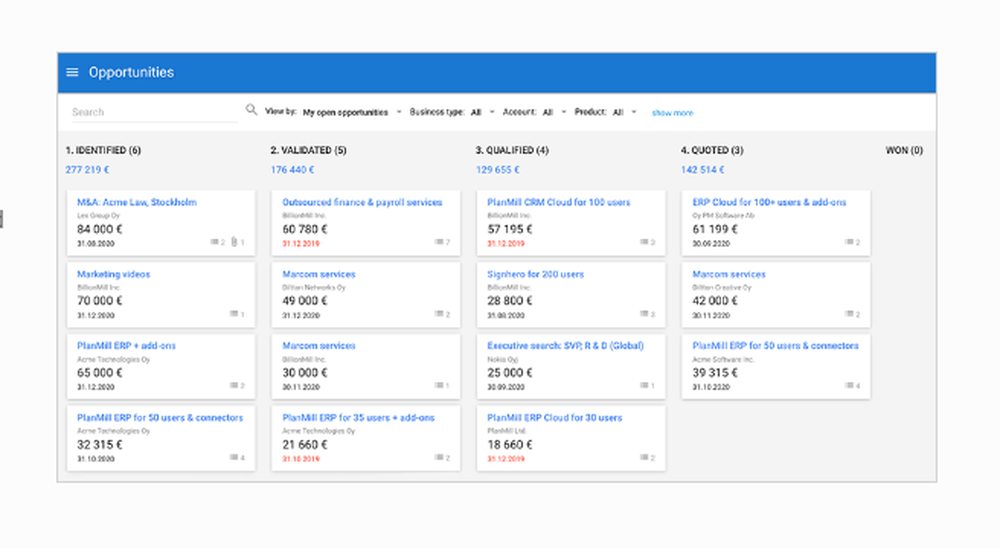This screenshot has width=1000, height=548.
Task: Click into the Search field
Action: [x=152, y=112]
